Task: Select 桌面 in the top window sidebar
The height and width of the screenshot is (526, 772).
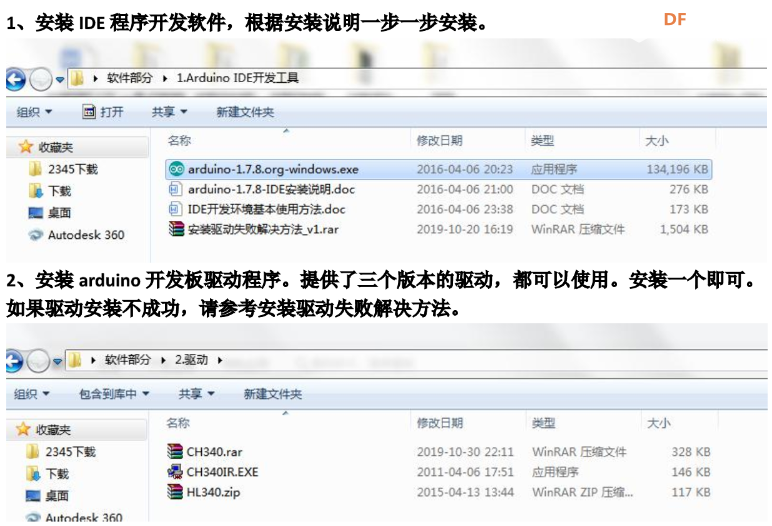Action: [50, 213]
